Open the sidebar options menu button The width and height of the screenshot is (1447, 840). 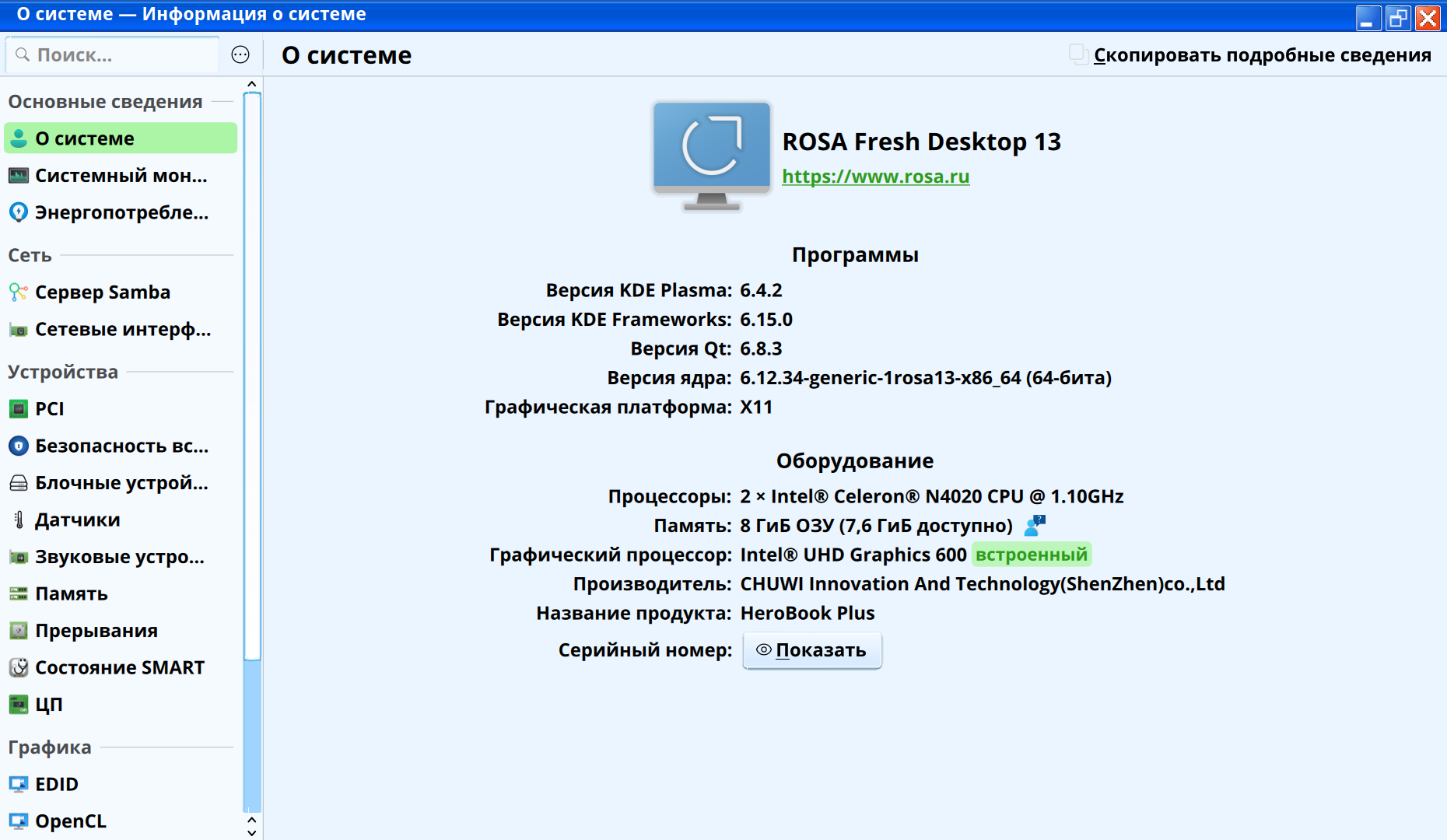click(x=240, y=54)
